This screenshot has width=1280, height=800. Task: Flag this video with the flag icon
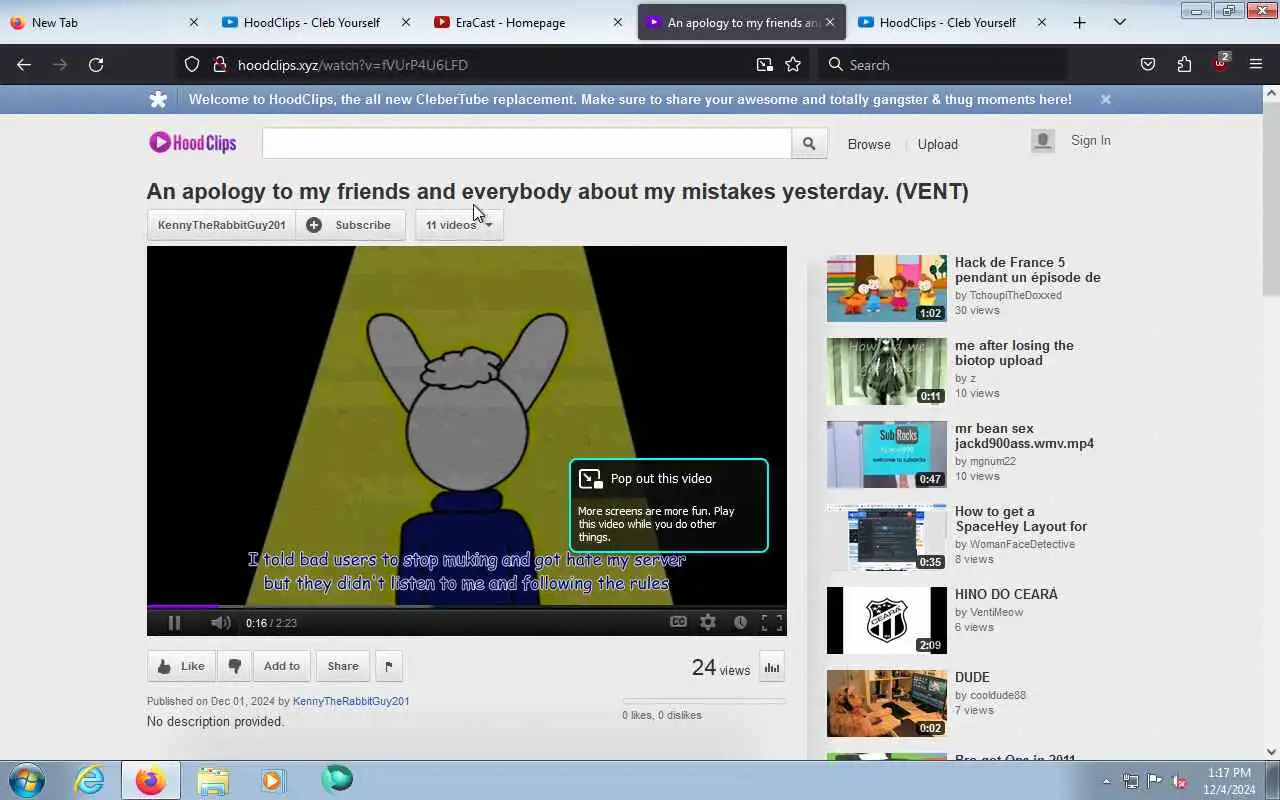(389, 666)
